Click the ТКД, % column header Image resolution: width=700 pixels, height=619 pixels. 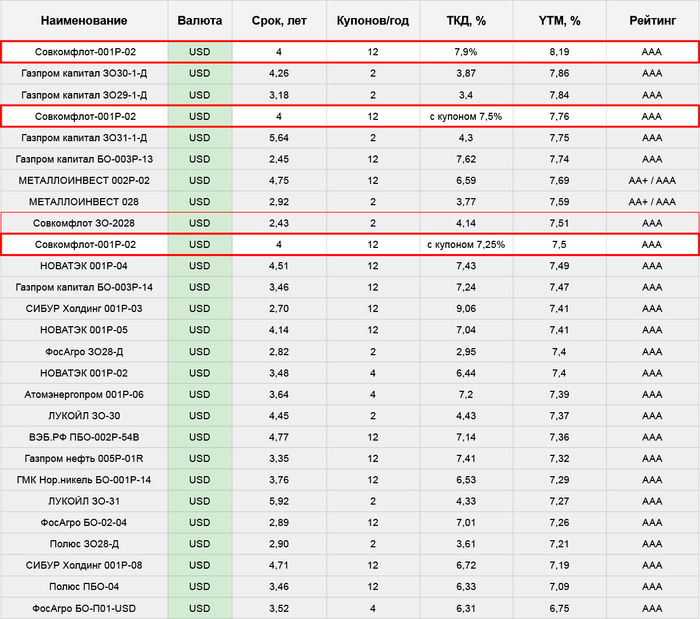(x=465, y=20)
